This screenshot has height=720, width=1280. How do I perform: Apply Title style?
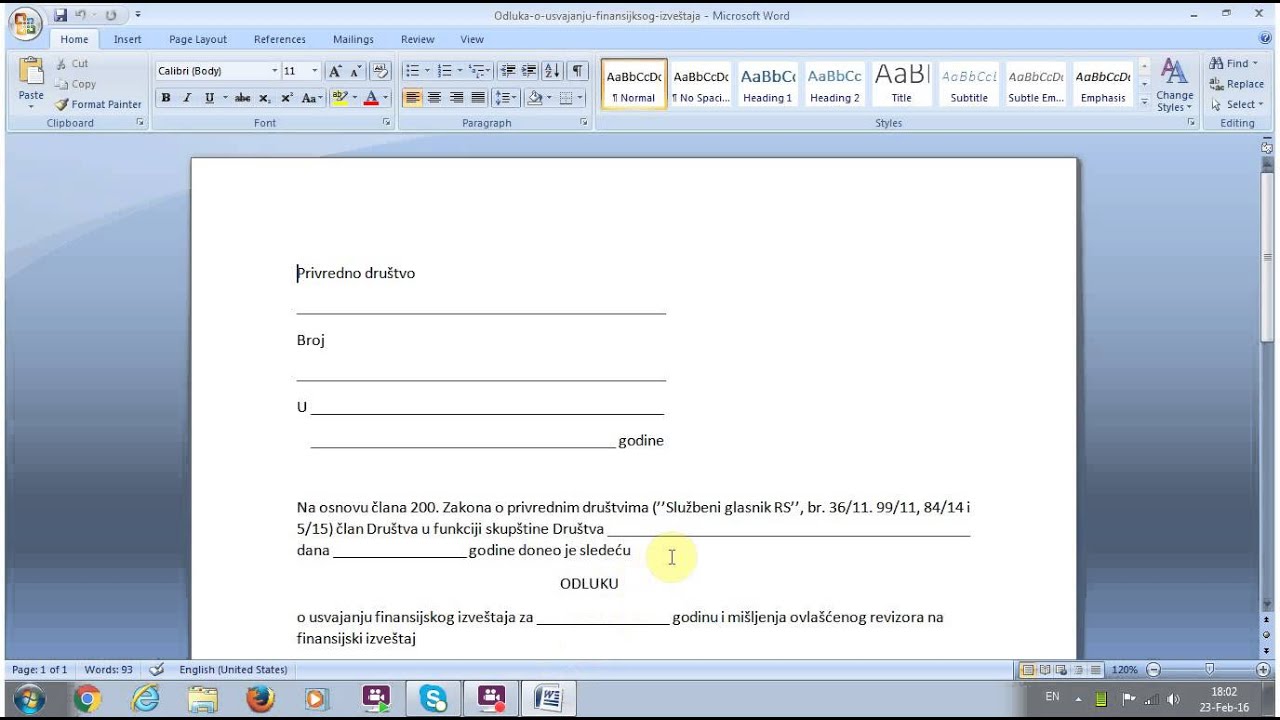(x=901, y=84)
